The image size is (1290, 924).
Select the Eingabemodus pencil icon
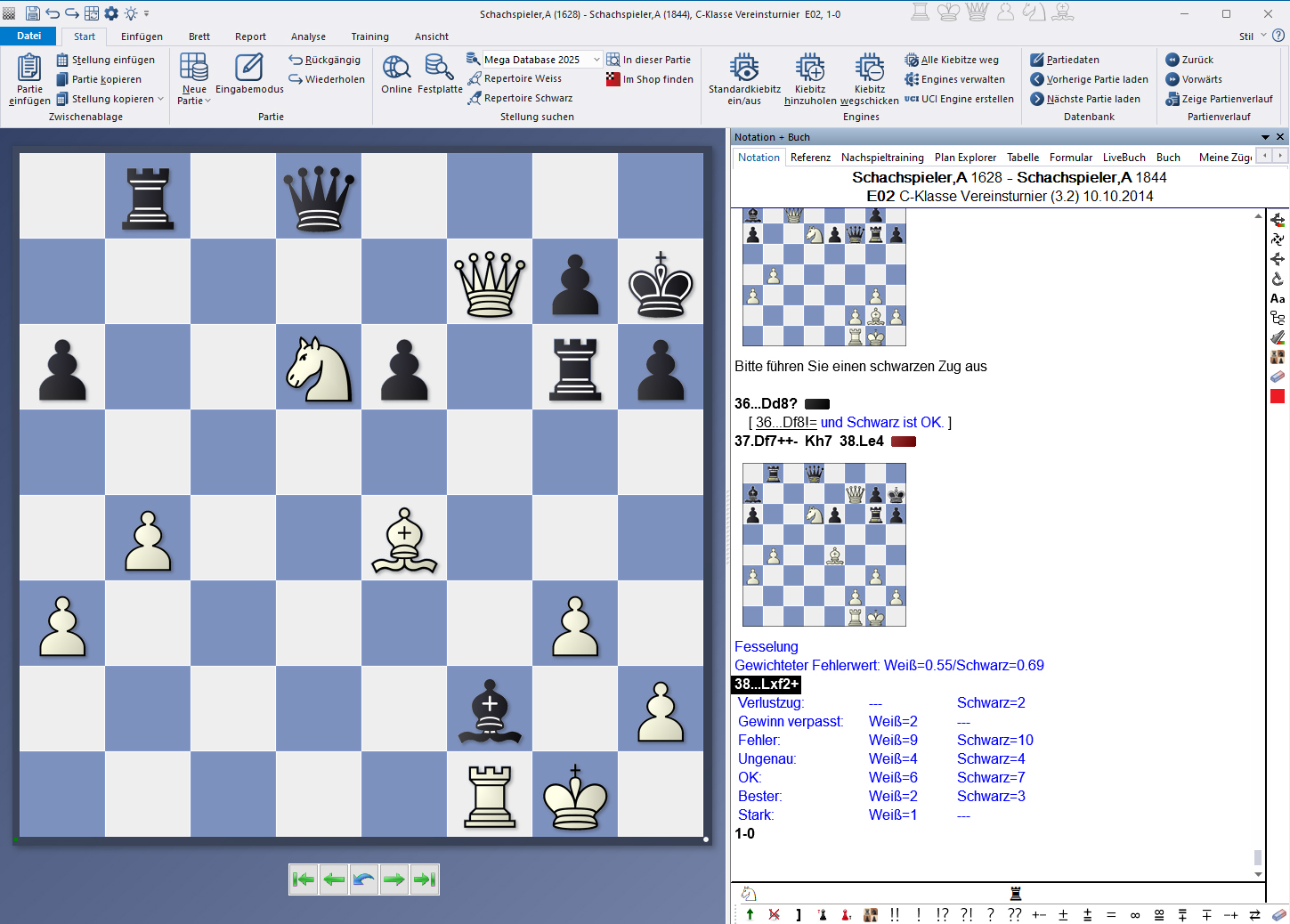249,67
